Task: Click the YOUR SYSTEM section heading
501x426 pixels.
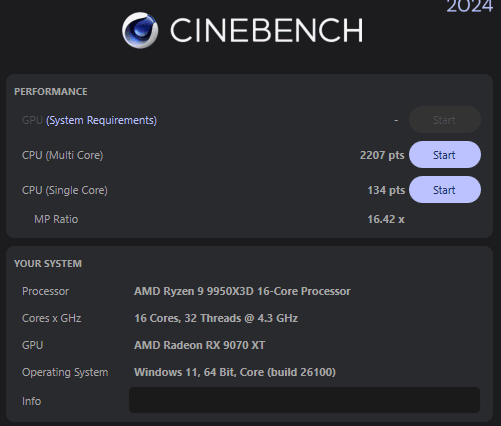Action: tap(48, 264)
